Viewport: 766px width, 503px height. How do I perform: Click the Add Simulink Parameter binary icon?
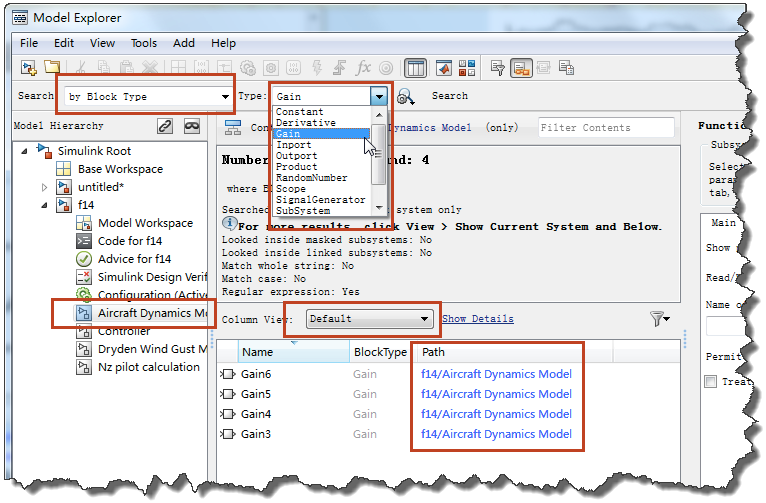201,68
